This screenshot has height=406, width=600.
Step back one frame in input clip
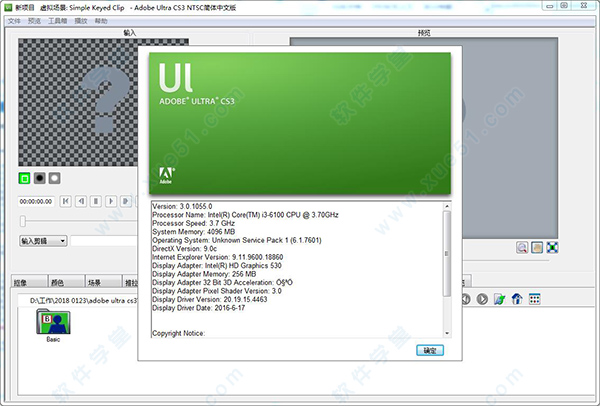coord(81,201)
